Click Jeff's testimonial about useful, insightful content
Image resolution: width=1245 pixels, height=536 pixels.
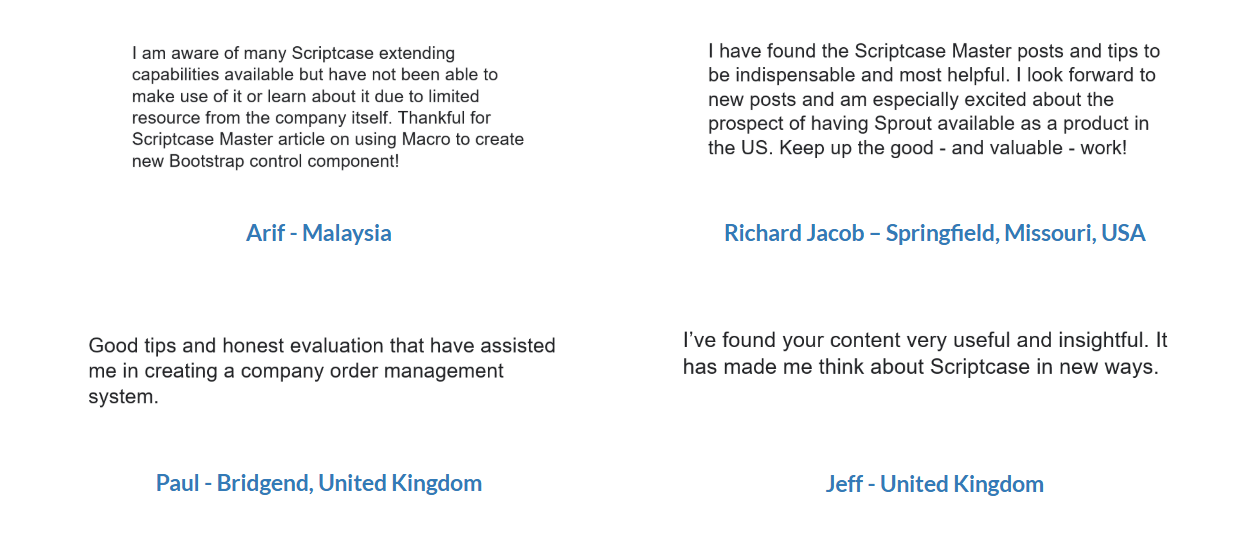click(925, 353)
